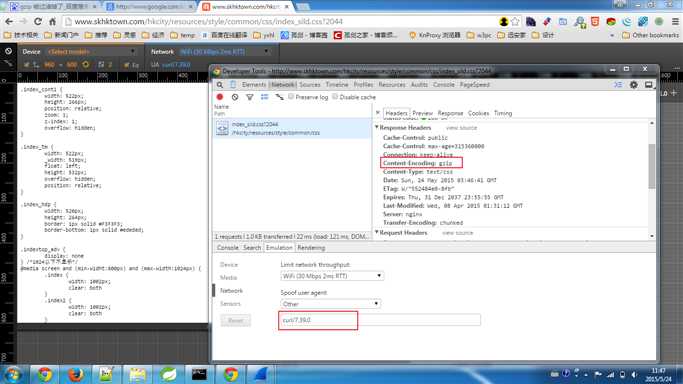Select the Media emulation section

coord(228,278)
